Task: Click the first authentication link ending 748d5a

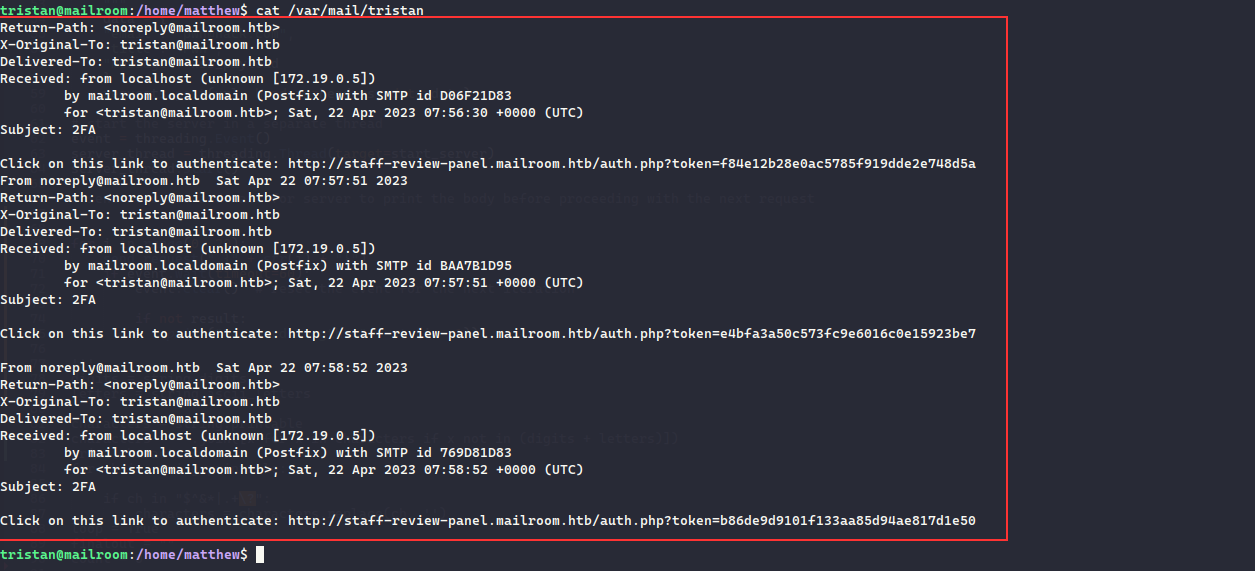Action: click(632, 163)
